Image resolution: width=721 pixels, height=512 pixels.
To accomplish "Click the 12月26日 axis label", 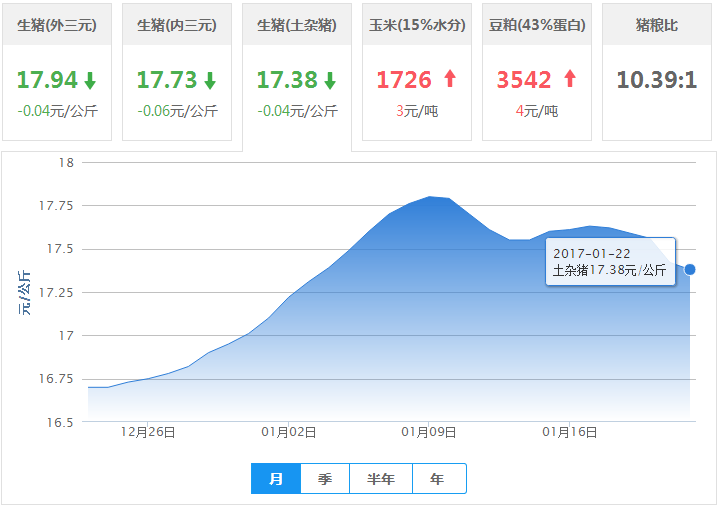I will (x=148, y=432).
